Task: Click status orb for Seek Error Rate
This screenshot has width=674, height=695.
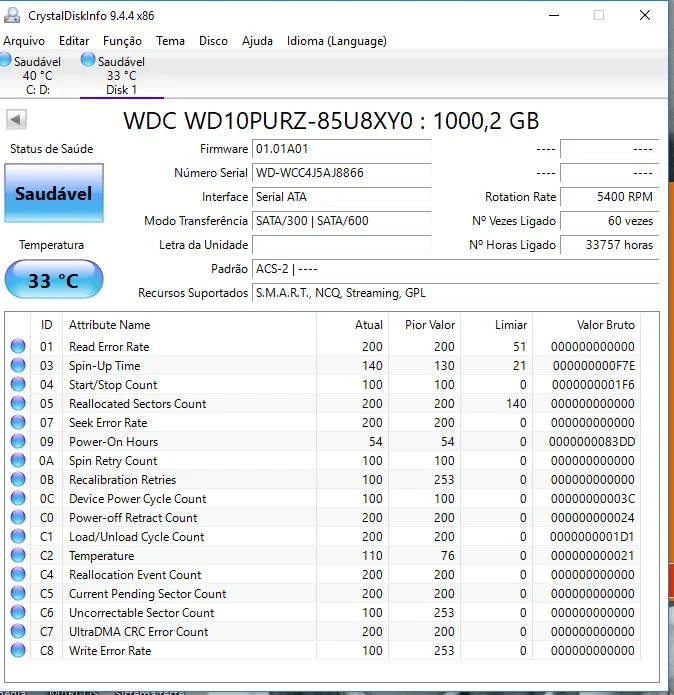Action: [18, 422]
